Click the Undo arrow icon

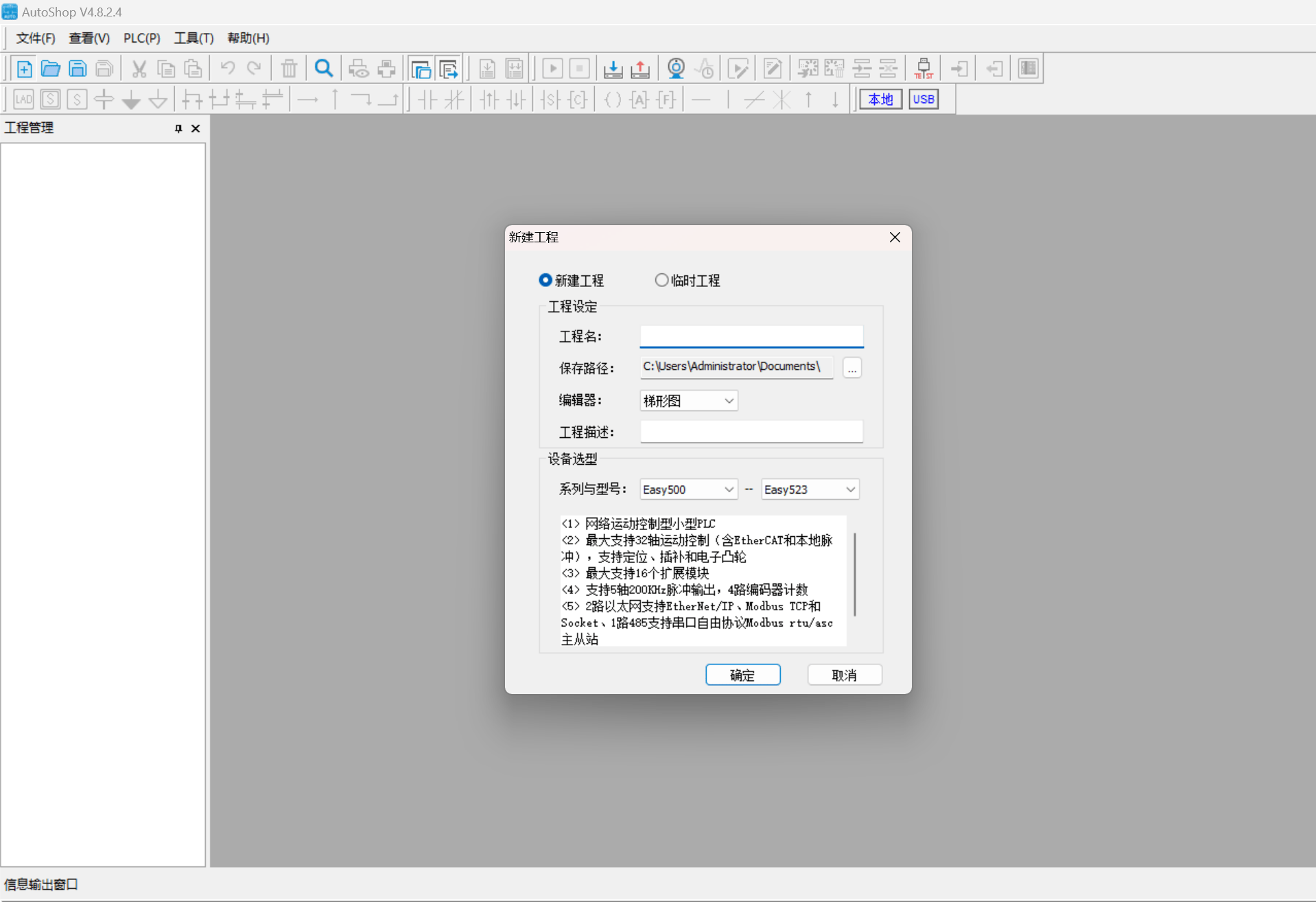pyautogui.click(x=227, y=69)
